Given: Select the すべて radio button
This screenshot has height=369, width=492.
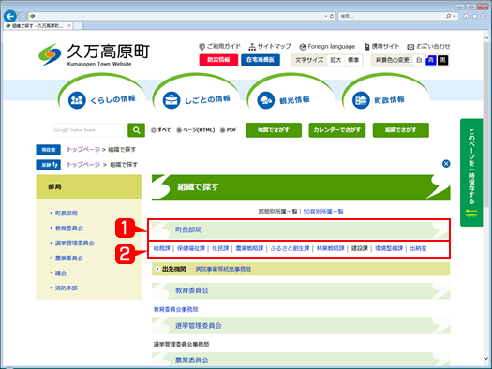Looking at the screenshot, I should pos(154,130).
